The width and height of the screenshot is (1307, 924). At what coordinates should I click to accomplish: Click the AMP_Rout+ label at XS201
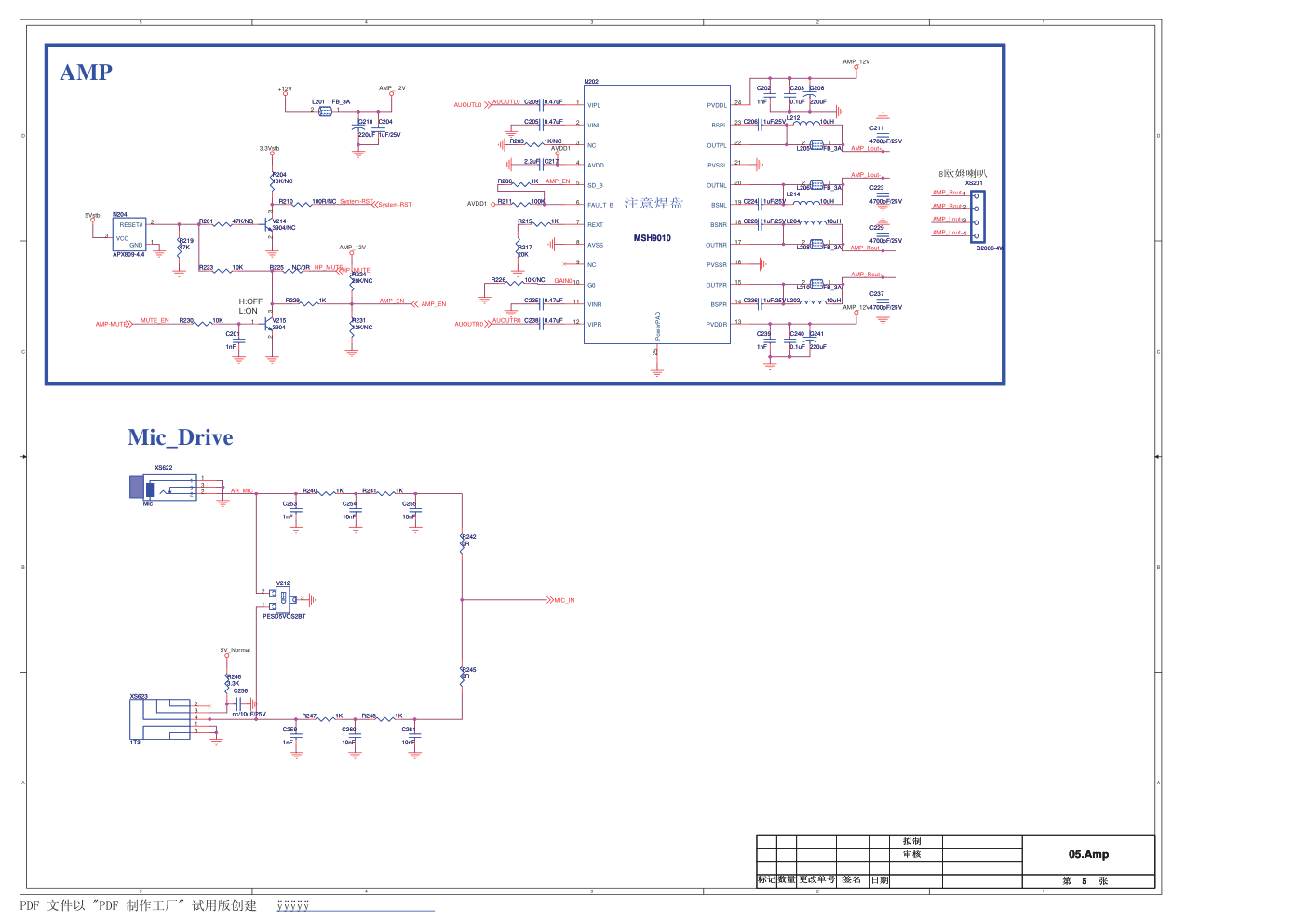[949, 193]
